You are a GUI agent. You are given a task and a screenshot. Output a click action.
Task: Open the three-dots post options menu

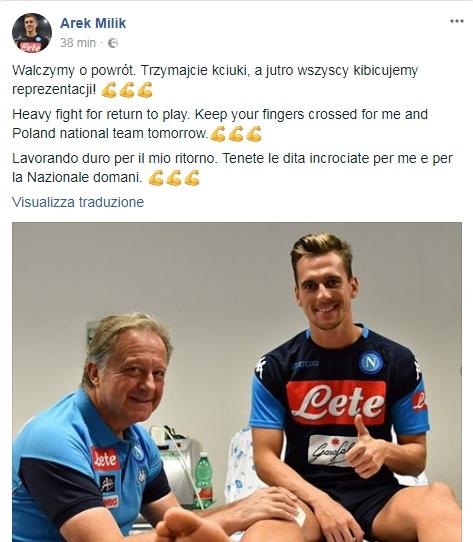click(456, 21)
